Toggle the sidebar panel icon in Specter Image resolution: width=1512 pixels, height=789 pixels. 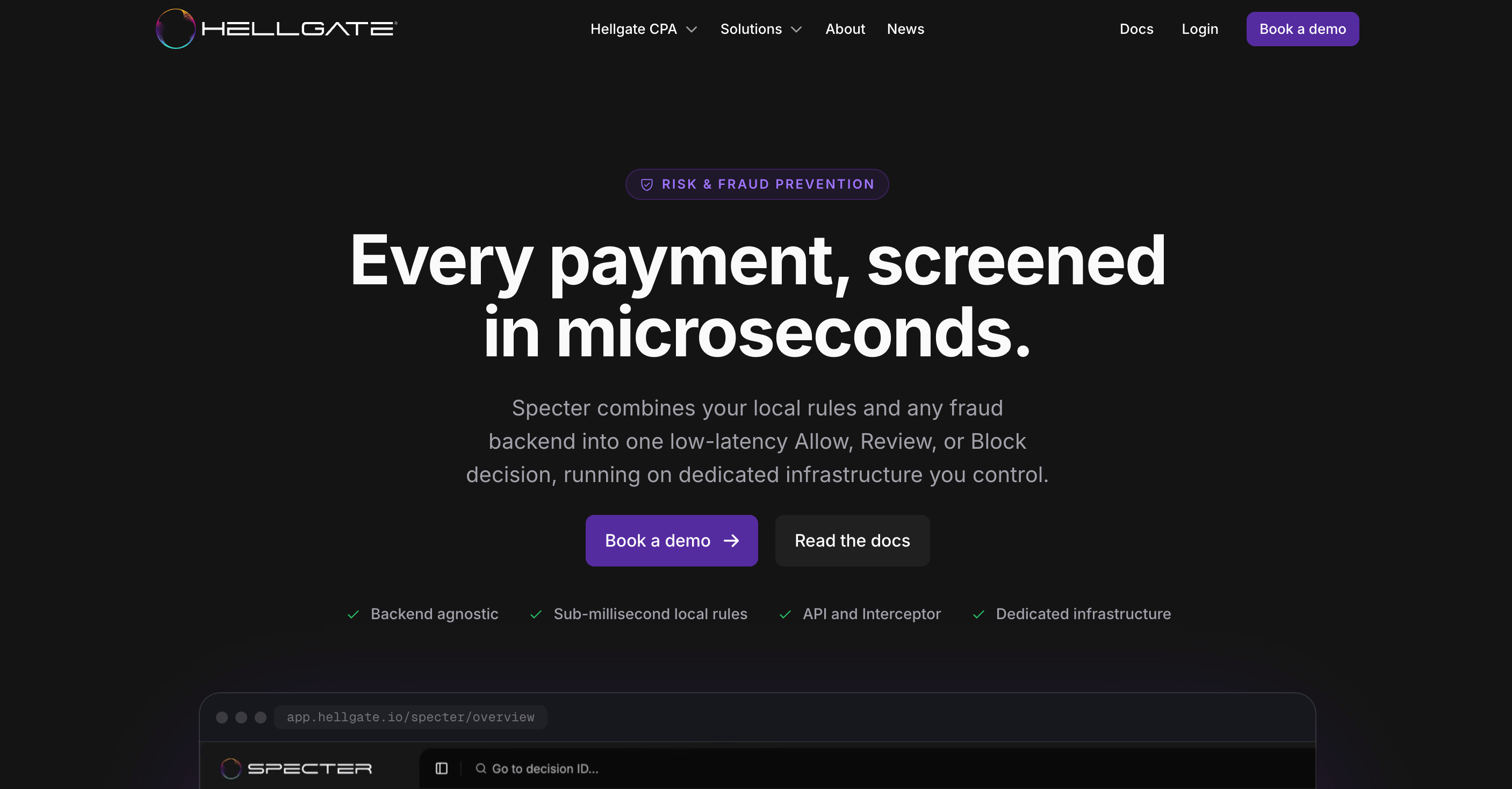pyautogui.click(x=441, y=768)
